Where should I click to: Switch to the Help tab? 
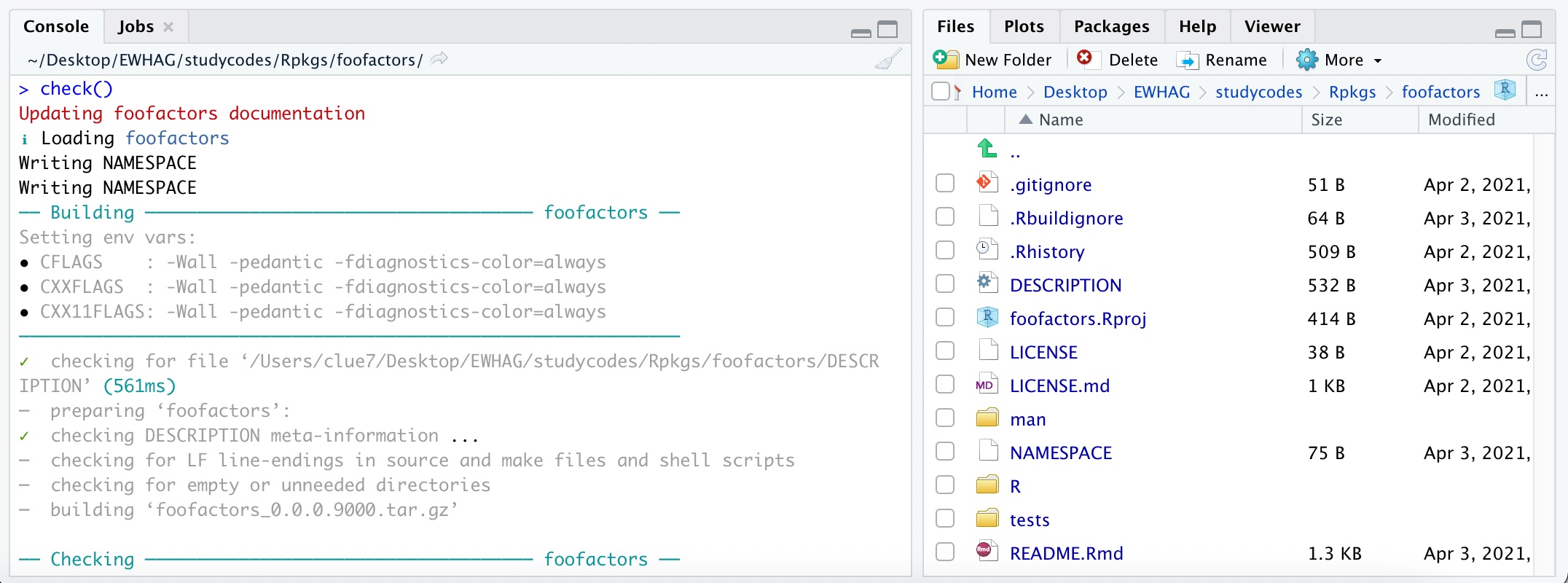point(1197,26)
